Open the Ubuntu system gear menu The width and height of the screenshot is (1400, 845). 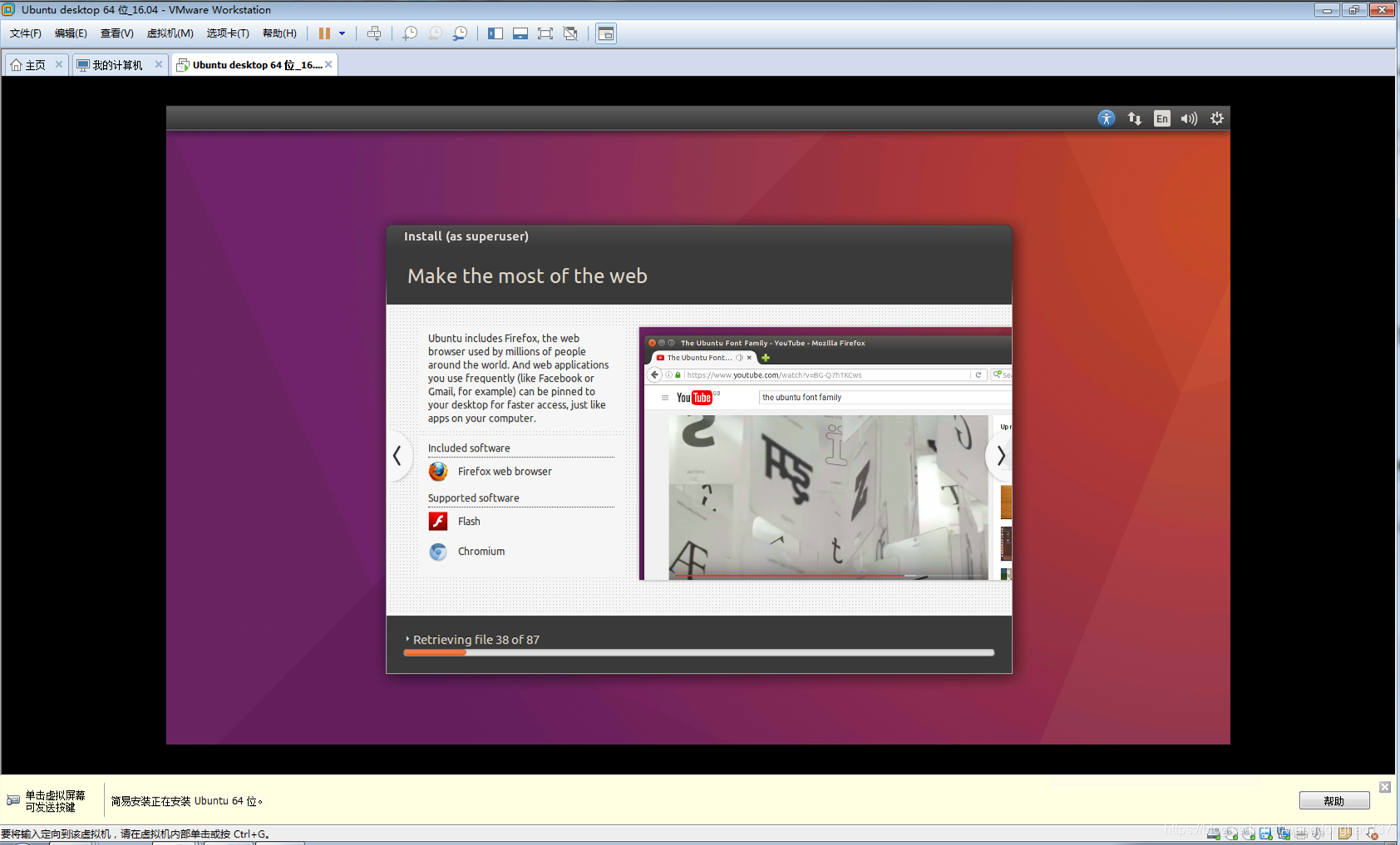pyautogui.click(x=1216, y=118)
